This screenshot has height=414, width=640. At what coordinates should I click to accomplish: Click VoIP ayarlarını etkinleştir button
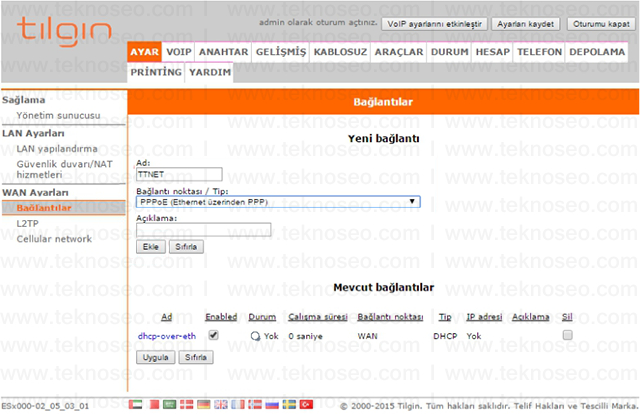[435, 24]
